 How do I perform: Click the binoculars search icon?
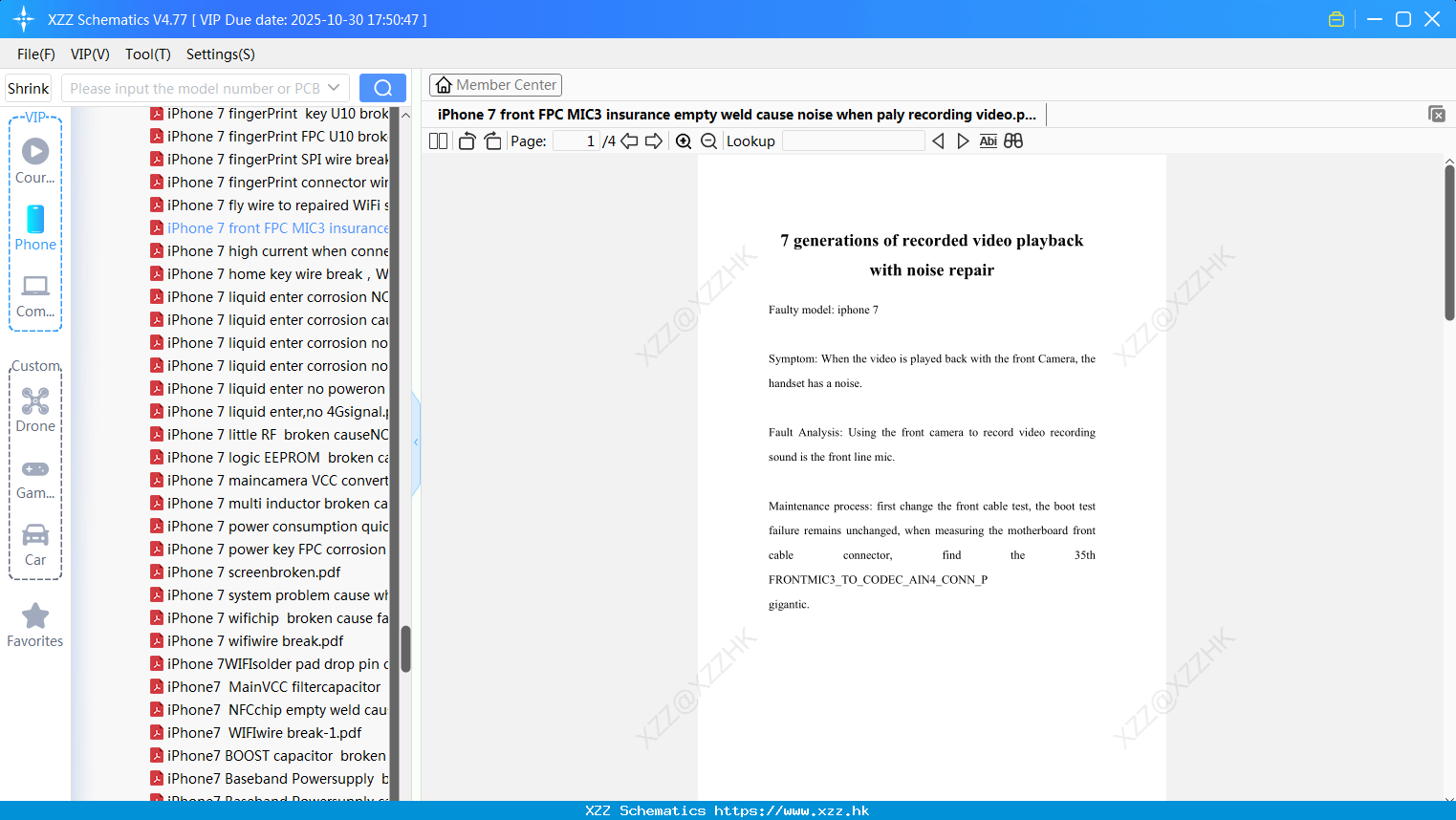[1013, 141]
